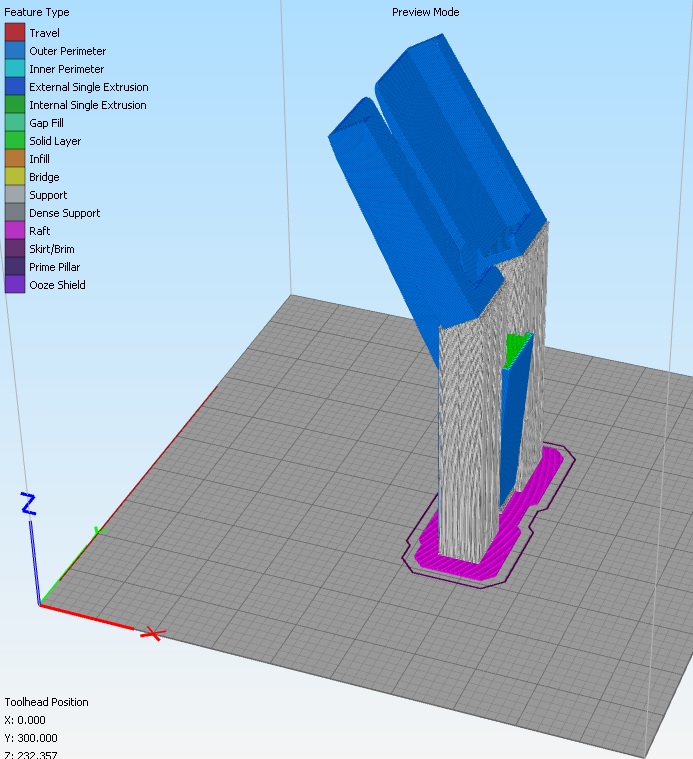The height and width of the screenshot is (759, 693).
Task: Click the 'External Single Extrusion' label
Action: pyautogui.click(x=89, y=87)
